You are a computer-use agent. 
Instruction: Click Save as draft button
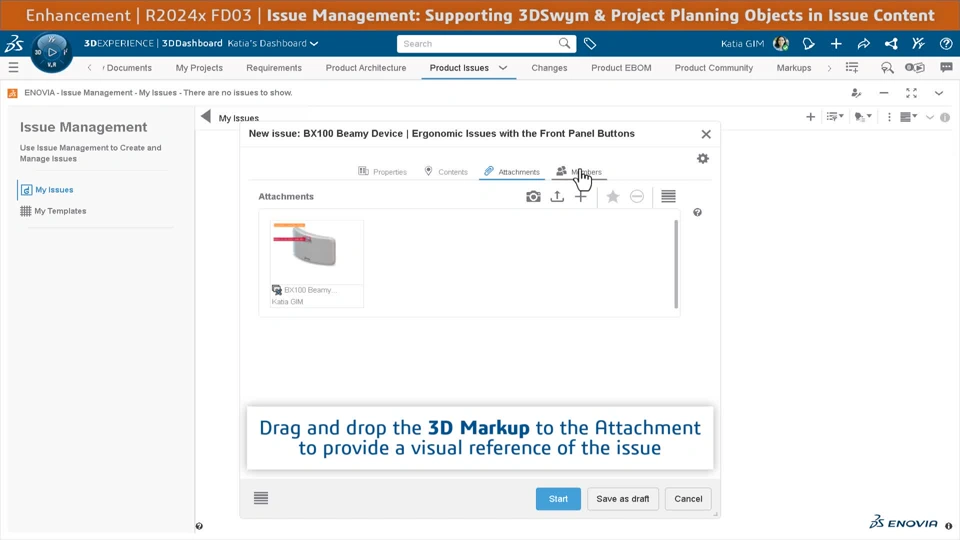pos(623,499)
